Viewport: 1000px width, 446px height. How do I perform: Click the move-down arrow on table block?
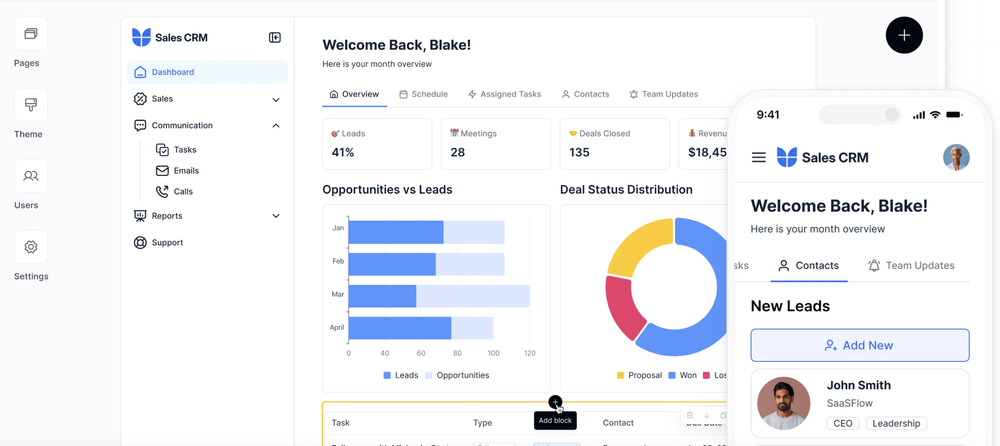tap(707, 415)
